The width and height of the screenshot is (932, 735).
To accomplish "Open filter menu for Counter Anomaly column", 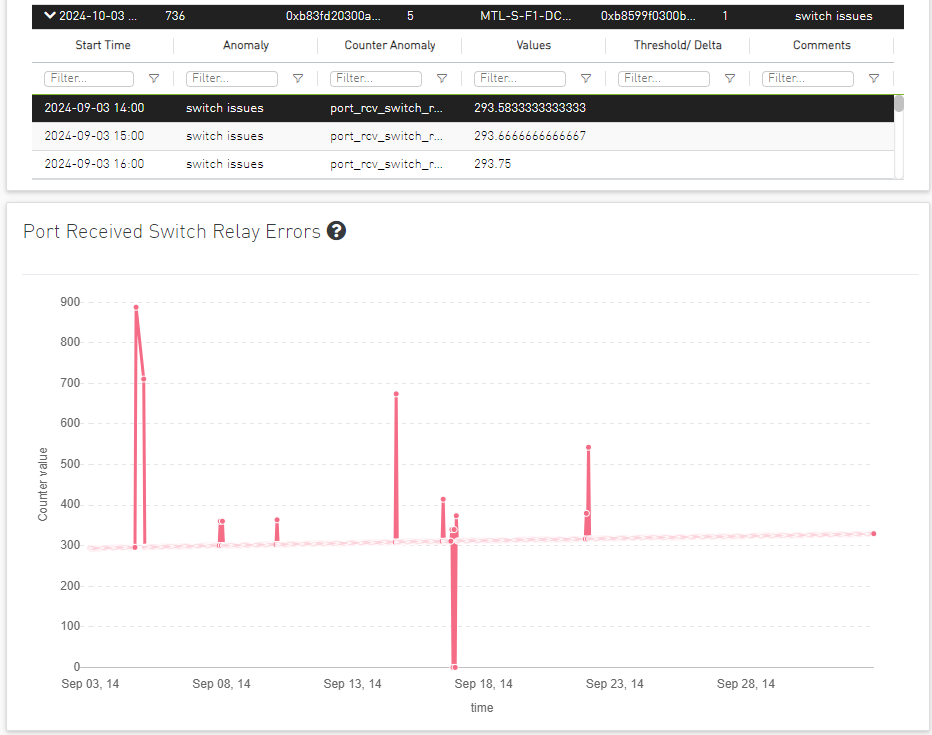I will pos(442,79).
